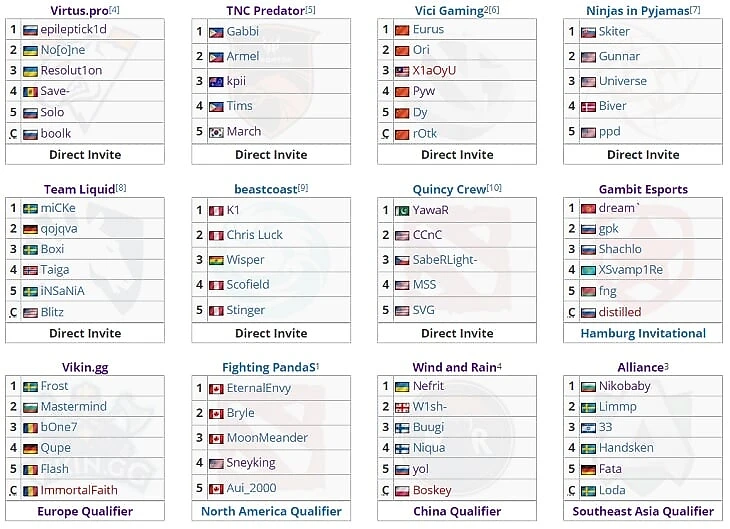Viewport: 730px width, 529px height.
Task: Open the beastcoast team page
Action: pos(266,190)
